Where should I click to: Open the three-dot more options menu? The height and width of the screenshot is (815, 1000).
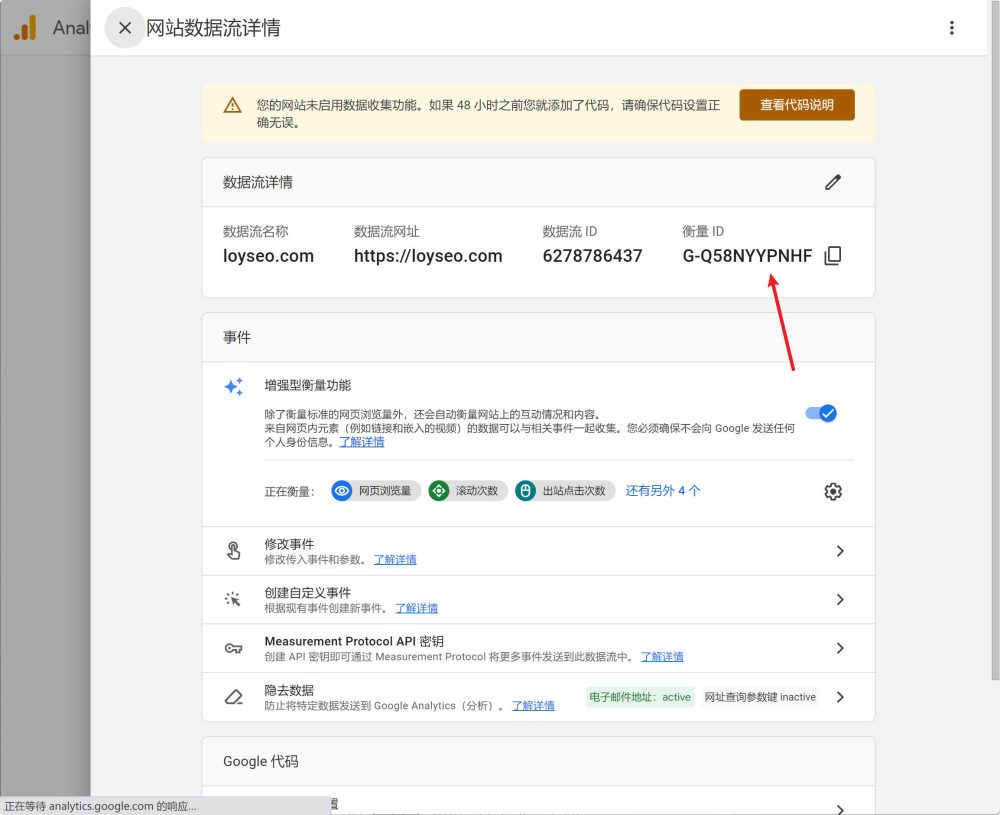click(x=952, y=28)
